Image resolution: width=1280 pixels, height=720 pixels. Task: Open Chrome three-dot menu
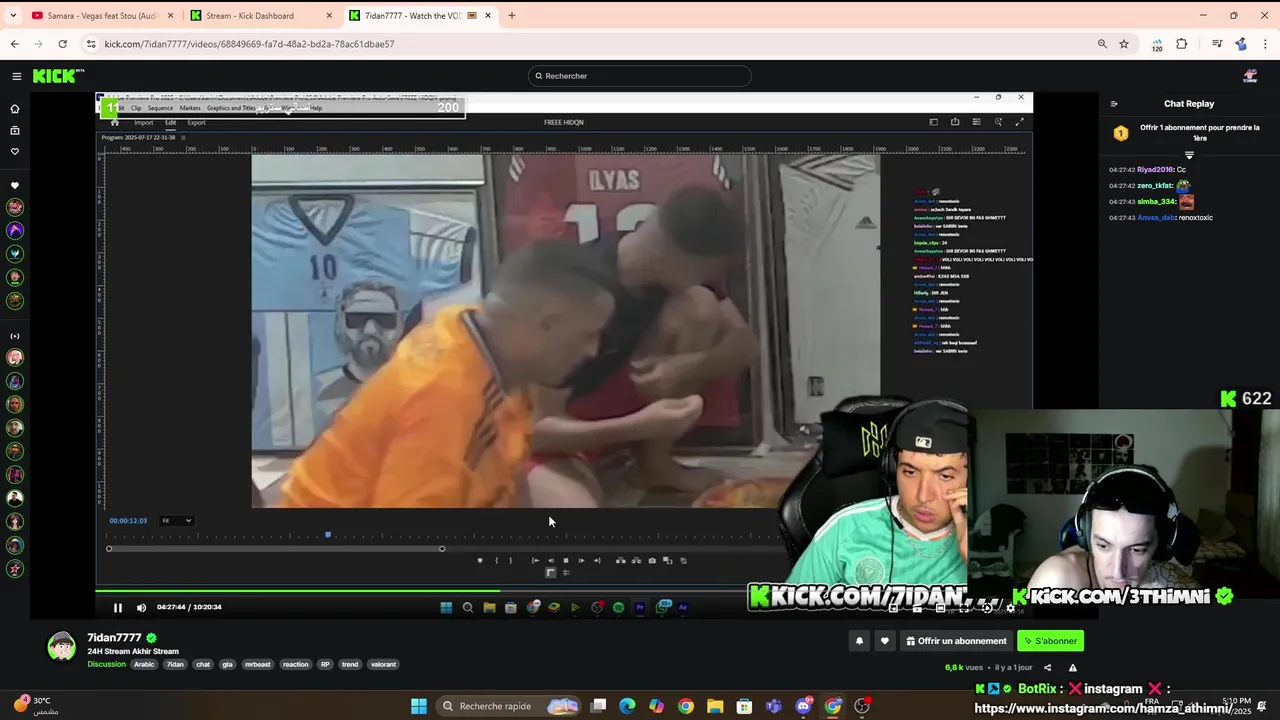pyautogui.click(x=1266, y=44)
